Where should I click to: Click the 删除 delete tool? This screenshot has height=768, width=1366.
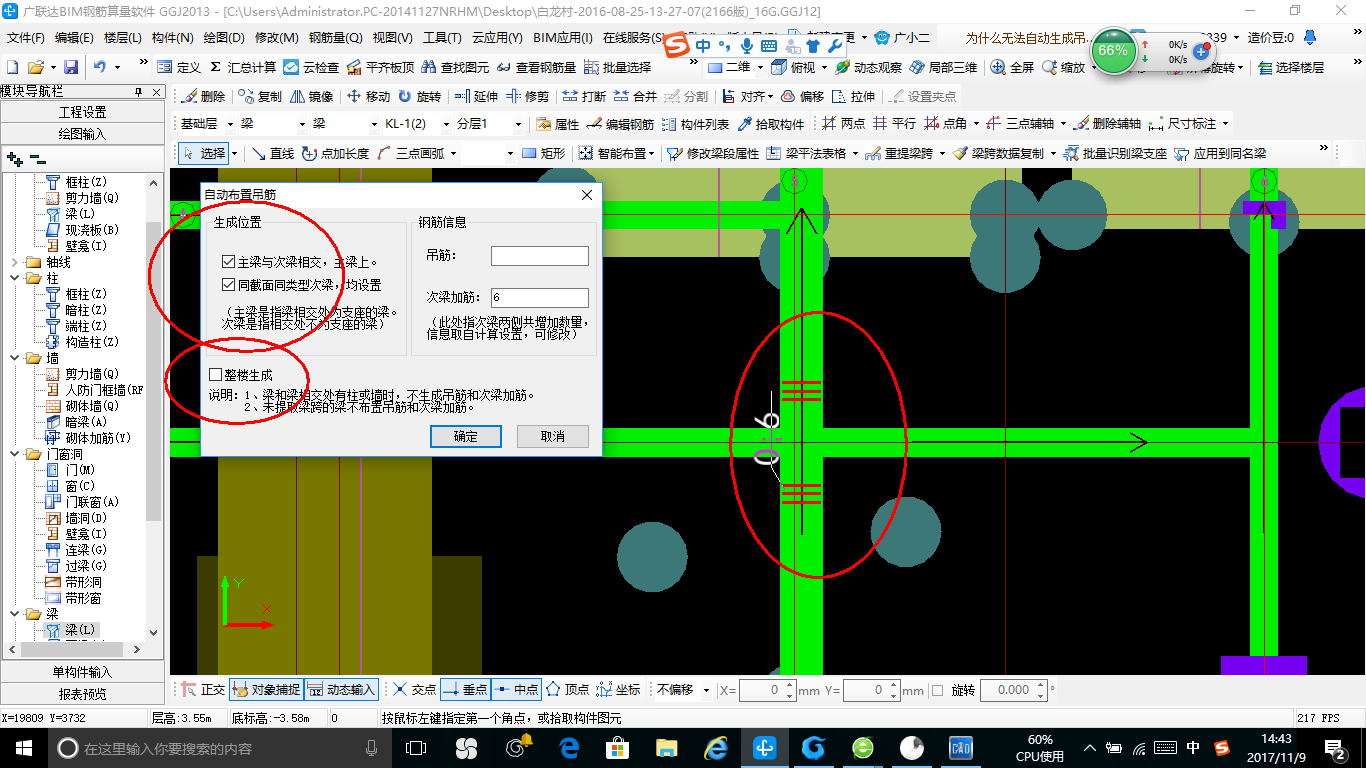203,97
